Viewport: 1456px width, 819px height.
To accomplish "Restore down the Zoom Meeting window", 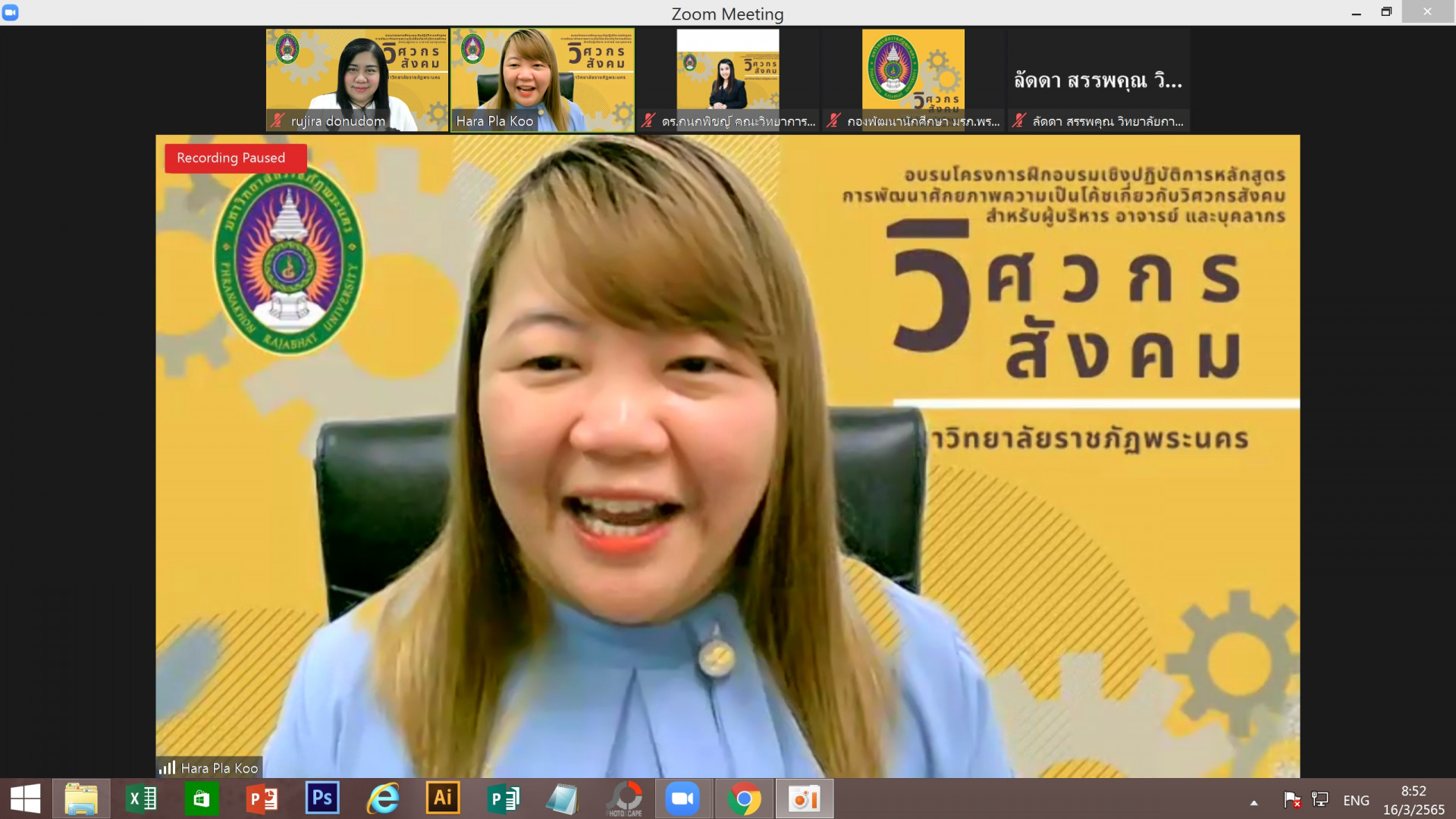I will tap(1386, 12).
